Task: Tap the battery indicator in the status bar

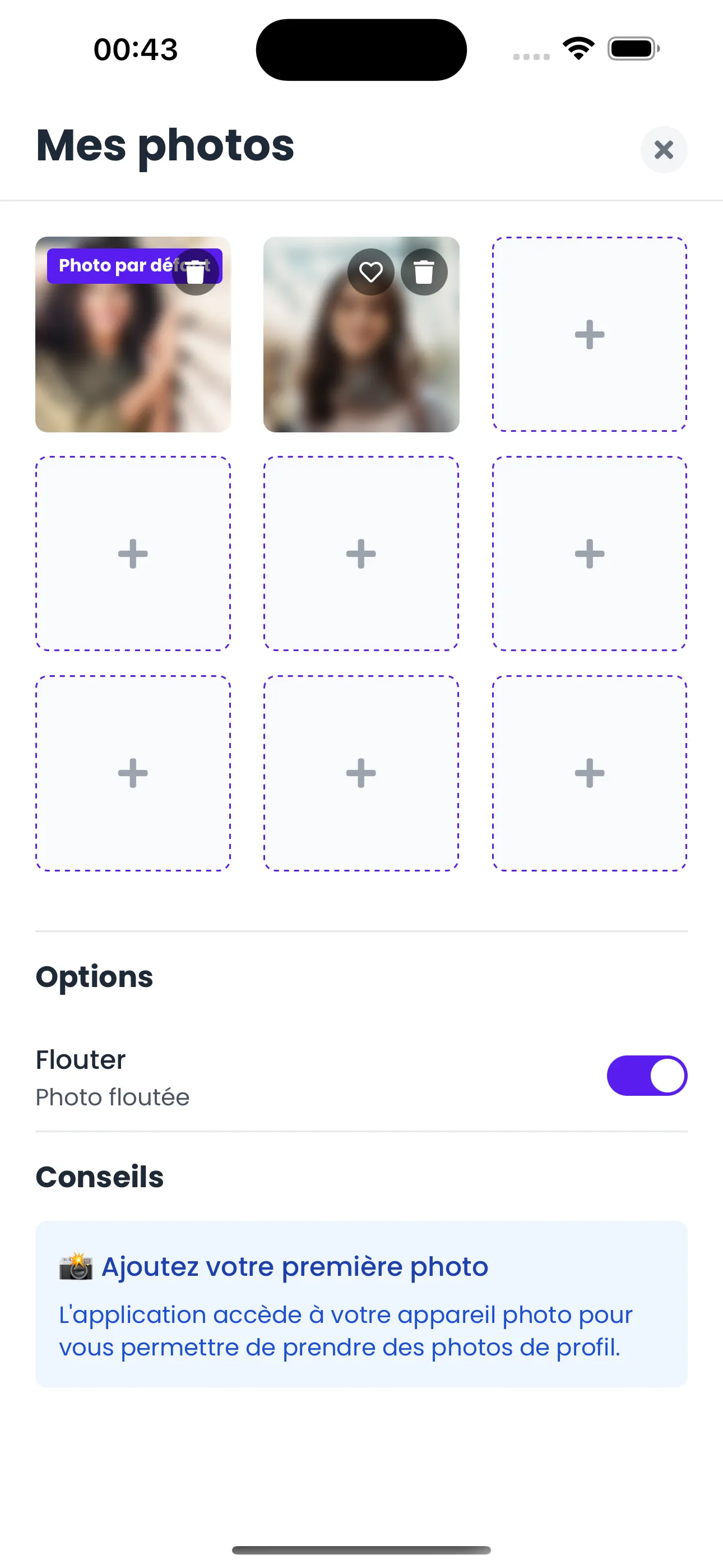Action: coord(633,49)
